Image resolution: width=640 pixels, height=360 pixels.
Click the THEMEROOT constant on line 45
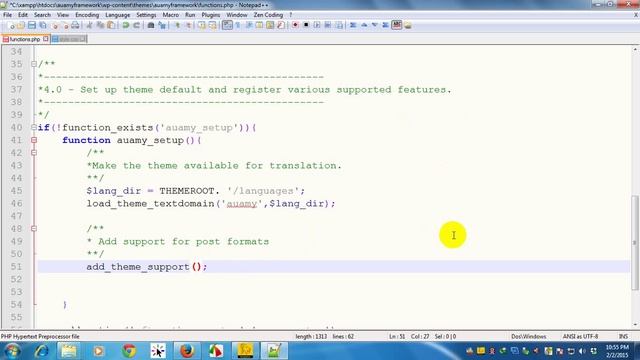187,191
